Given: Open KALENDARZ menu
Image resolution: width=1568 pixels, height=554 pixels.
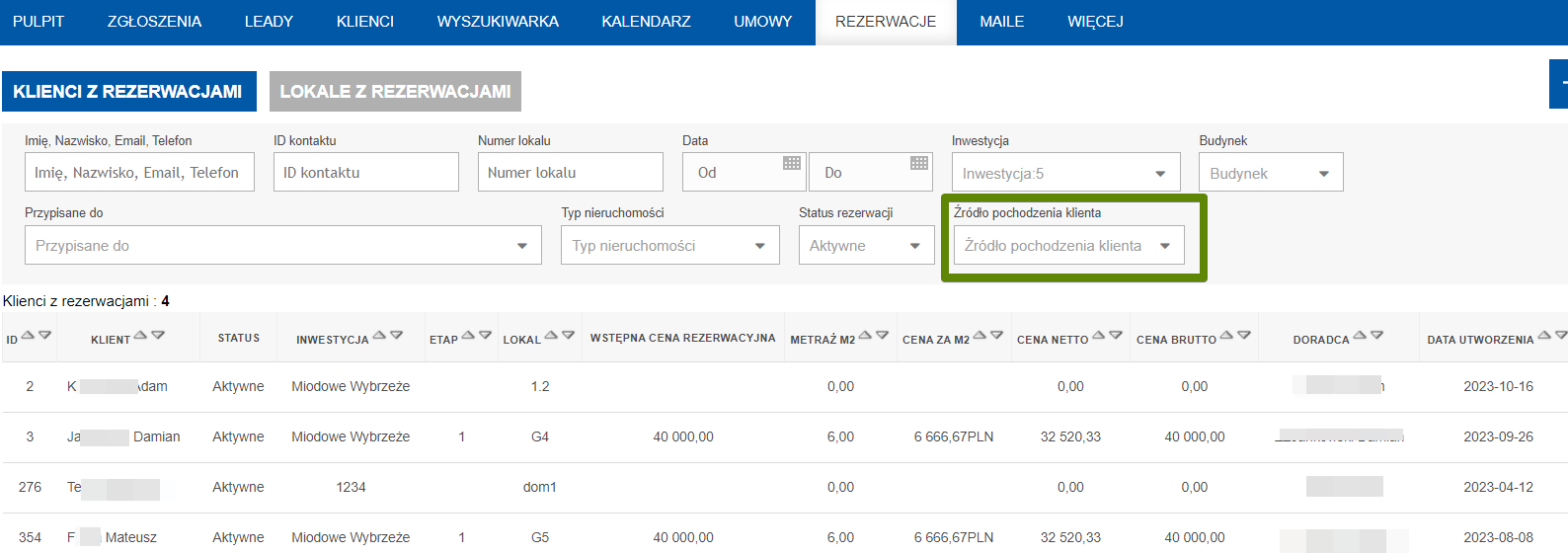Looking at the screenshot, I should click(647, 22).
